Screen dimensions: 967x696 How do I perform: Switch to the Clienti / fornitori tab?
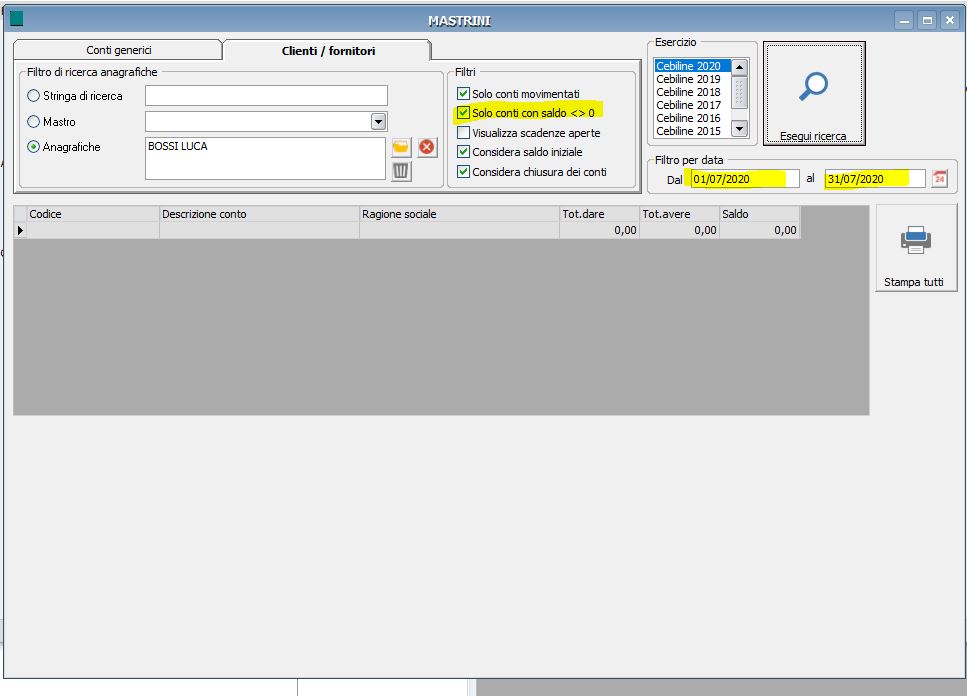(x=328, y=51)
